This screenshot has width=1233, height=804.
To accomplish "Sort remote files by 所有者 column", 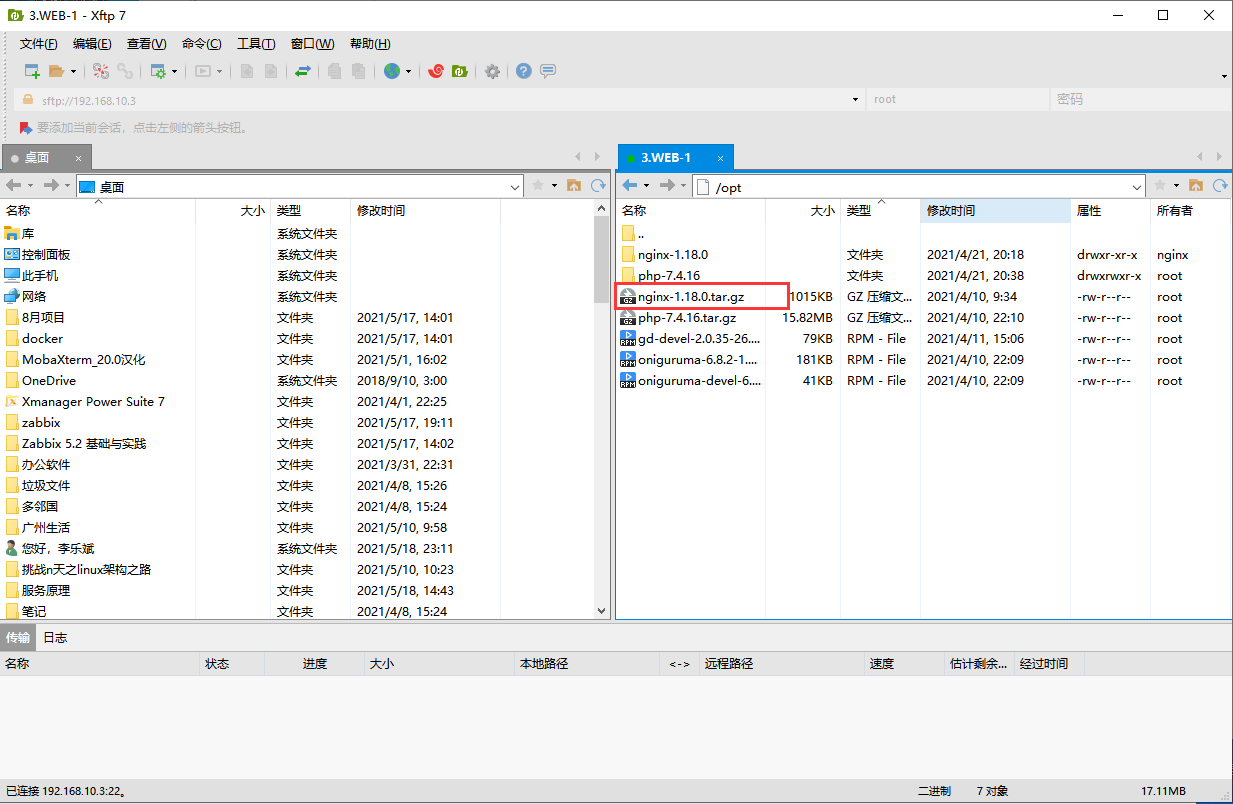I will click(1190, 211).
